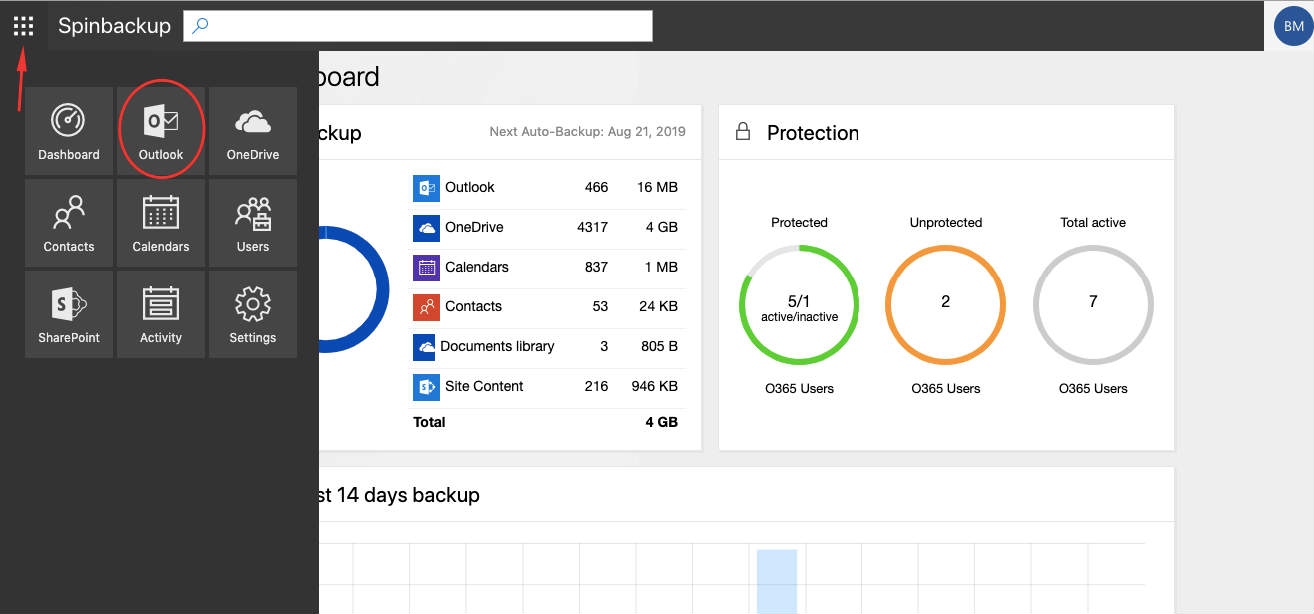The height and width of the screenshot is (614, 1314).
Task: Click the O365 Users label under Protected ring
Action: point(799,388)
